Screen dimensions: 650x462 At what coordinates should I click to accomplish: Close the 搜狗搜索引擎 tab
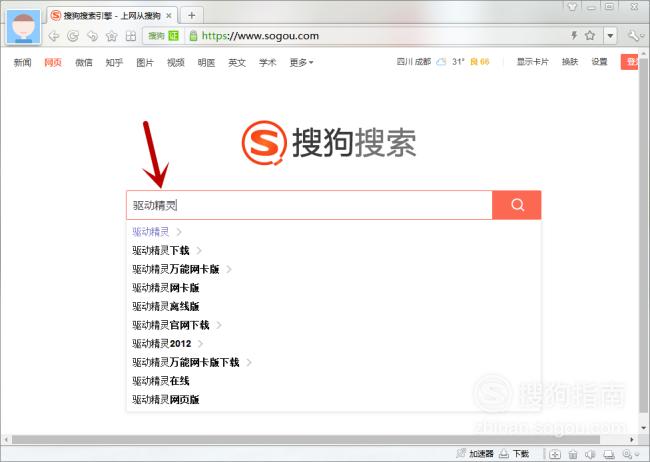(169, 16)
